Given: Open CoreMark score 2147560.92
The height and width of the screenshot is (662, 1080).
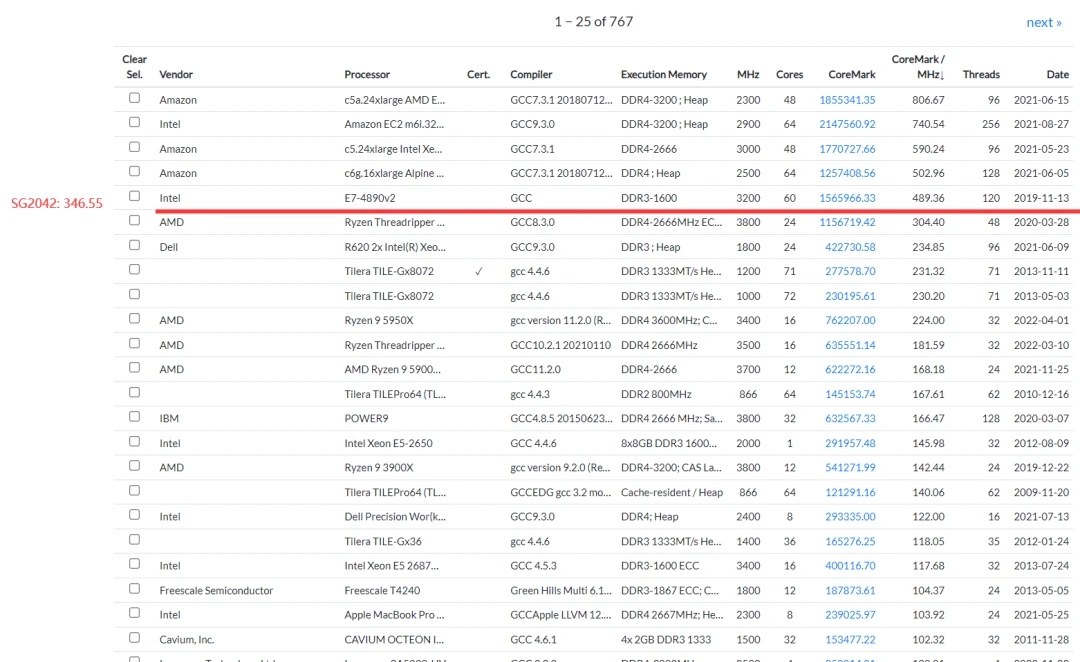Looking at the screenshot, I should pos(847,124).
